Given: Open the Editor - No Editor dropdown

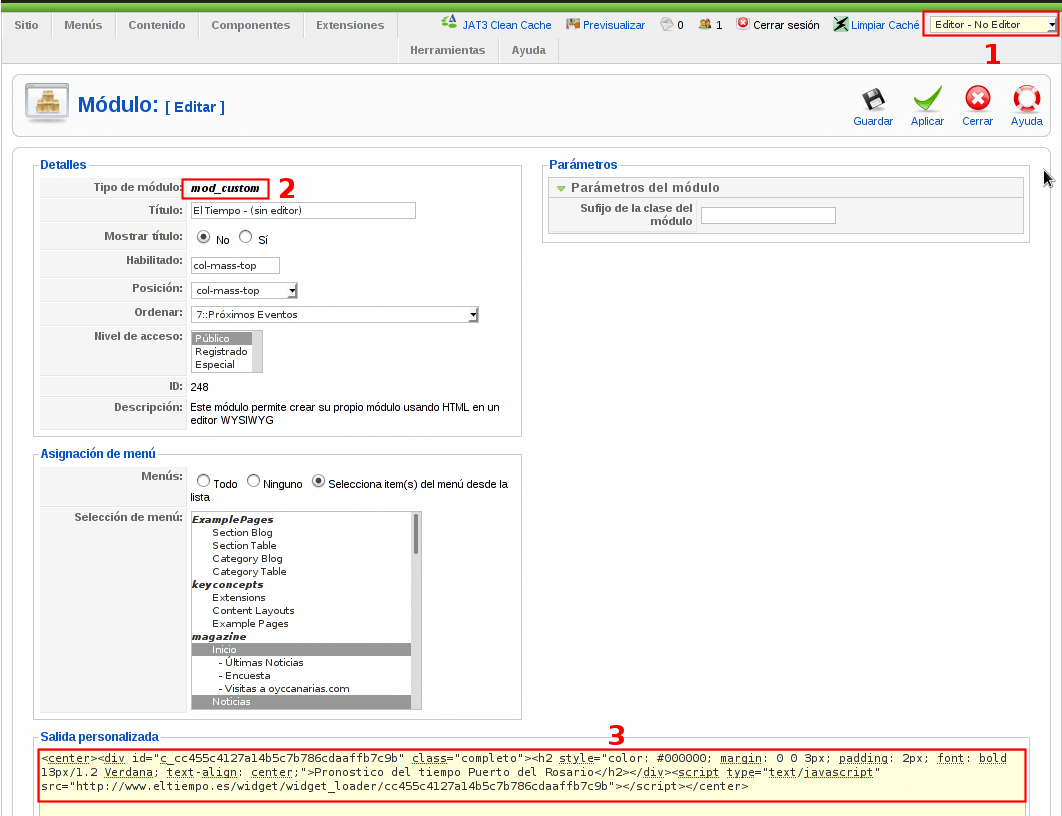Looking at the screenshot, I should [x=993, y=25].
